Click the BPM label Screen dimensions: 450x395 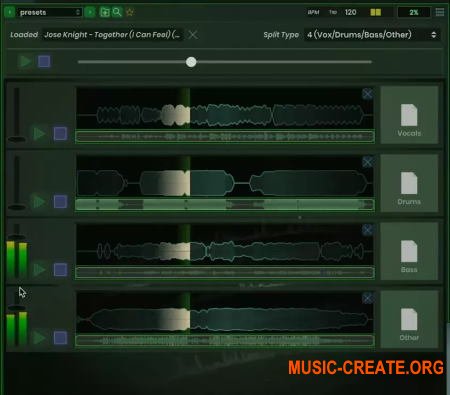point(313,12)
